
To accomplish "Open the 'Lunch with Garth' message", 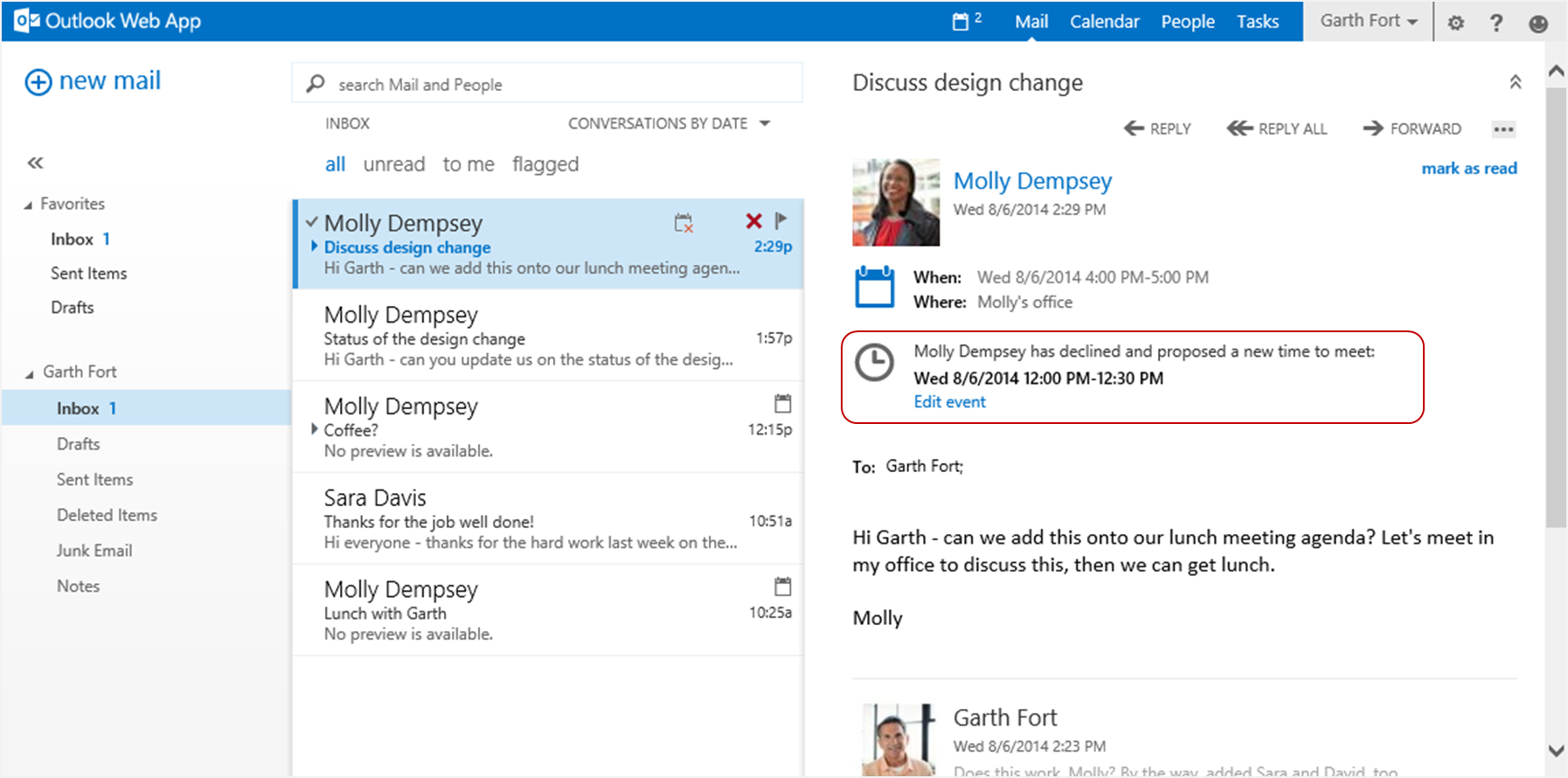I will pyautogui.click(x=548, y=610).
